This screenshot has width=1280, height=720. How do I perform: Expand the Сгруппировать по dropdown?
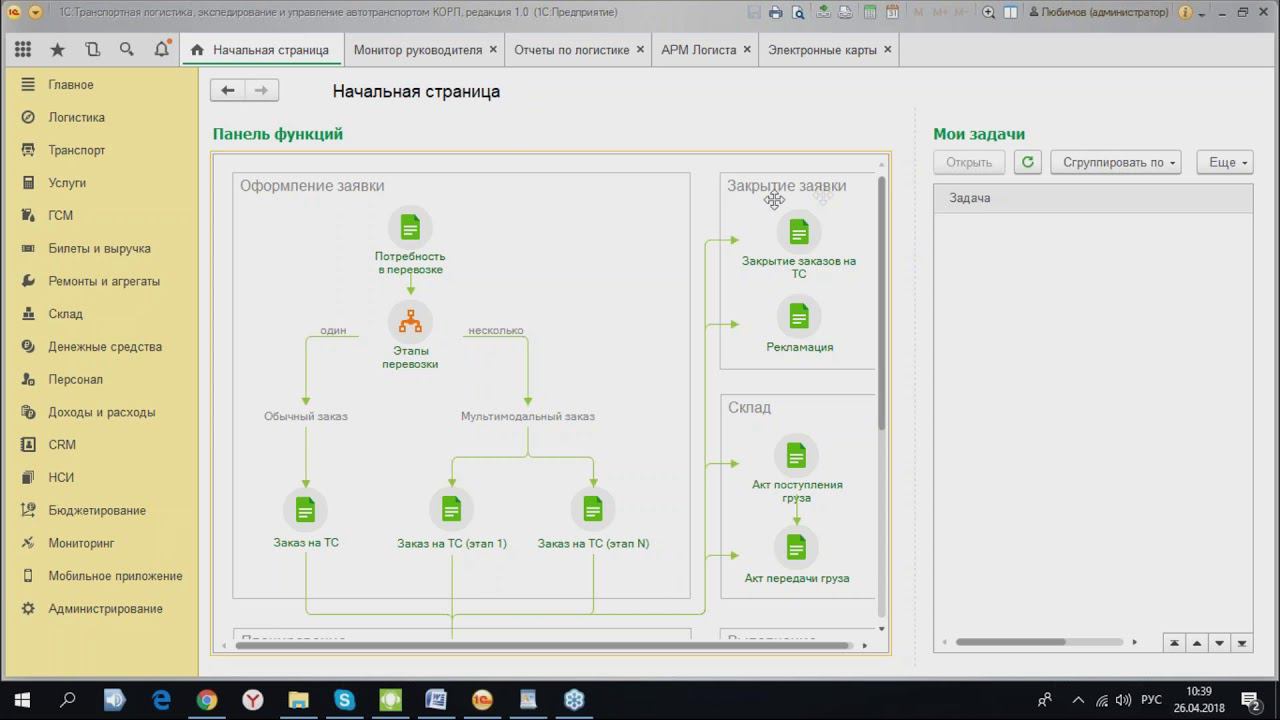(1116, 162)
